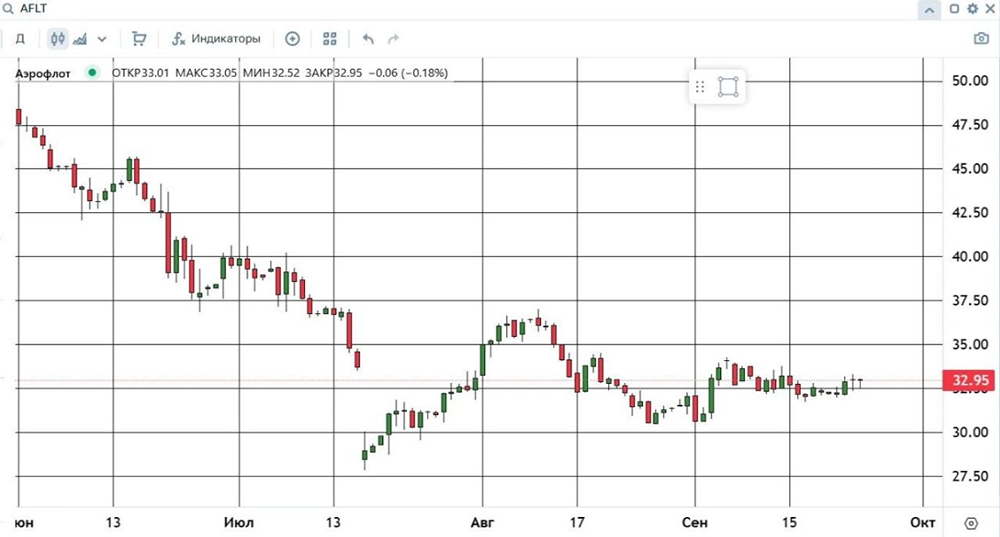Select the candlestick chart type icon
This screenshot has height=537, width=1000.
coord(57,39)
